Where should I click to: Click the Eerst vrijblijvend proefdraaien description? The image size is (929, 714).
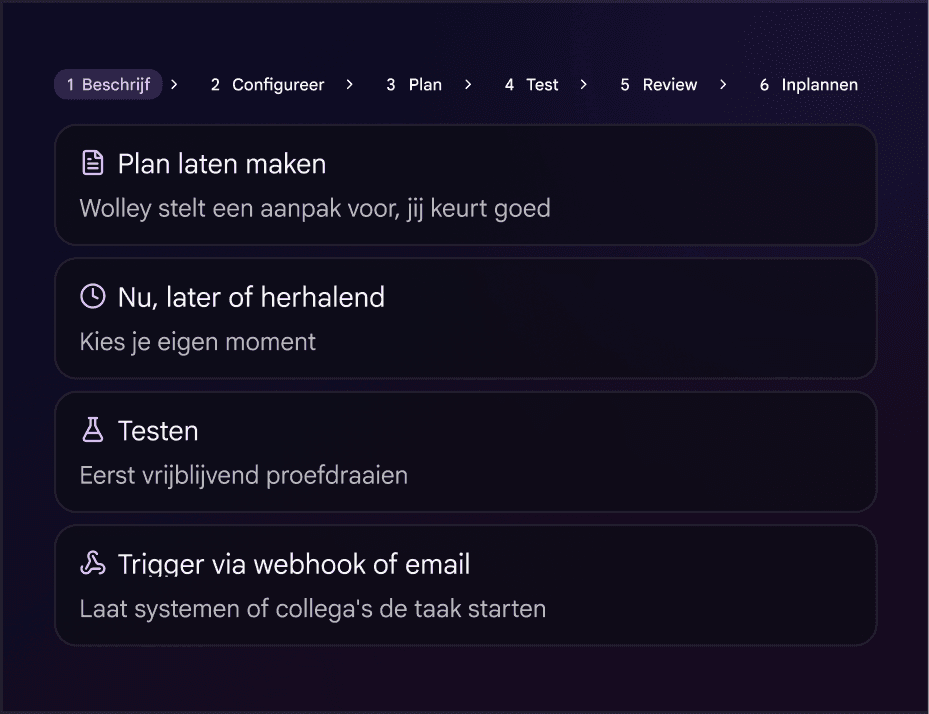pos(244,475)
